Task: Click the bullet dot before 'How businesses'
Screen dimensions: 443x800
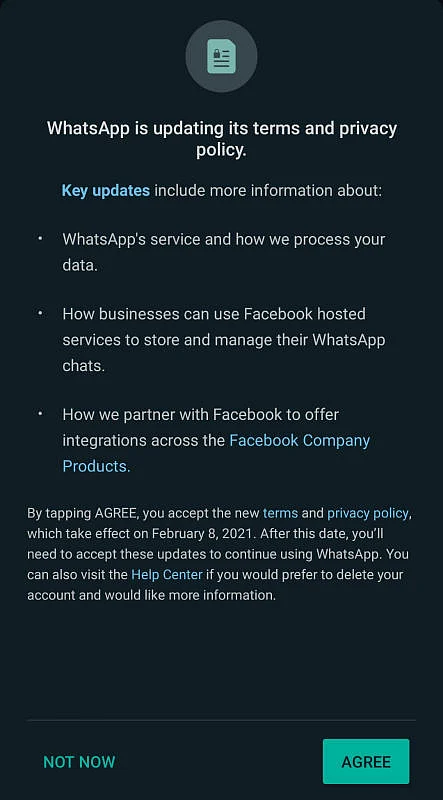Action: tap(40, 313)
